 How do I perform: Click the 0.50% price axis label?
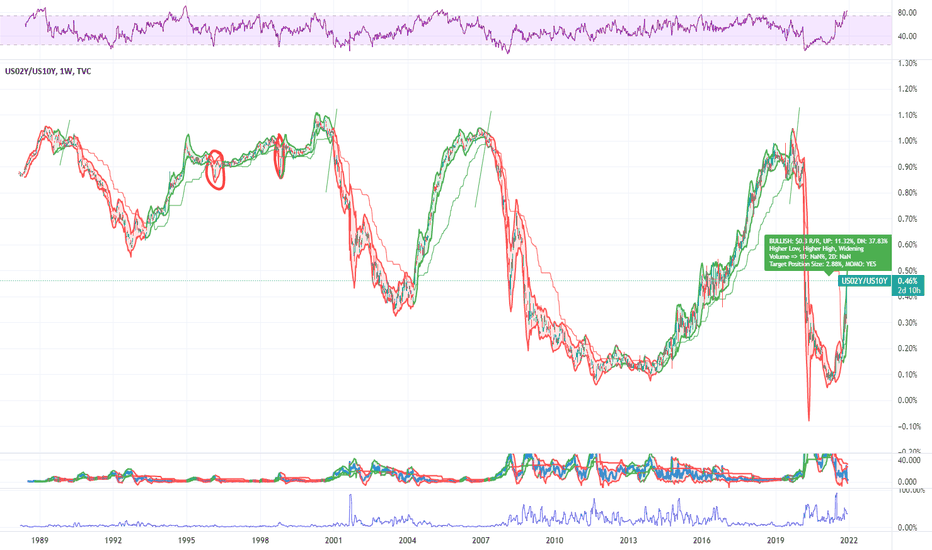tap(907, 271)
